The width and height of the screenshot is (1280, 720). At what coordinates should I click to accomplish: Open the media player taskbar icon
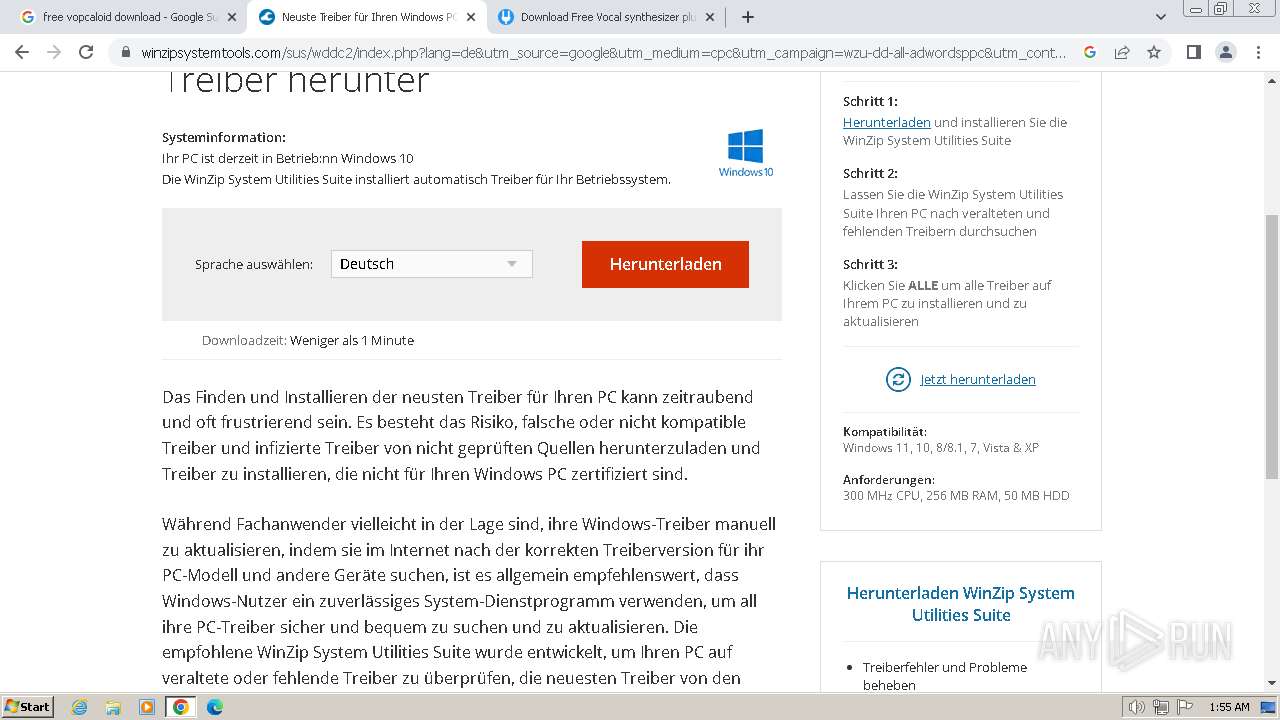[x=147, y=707]
